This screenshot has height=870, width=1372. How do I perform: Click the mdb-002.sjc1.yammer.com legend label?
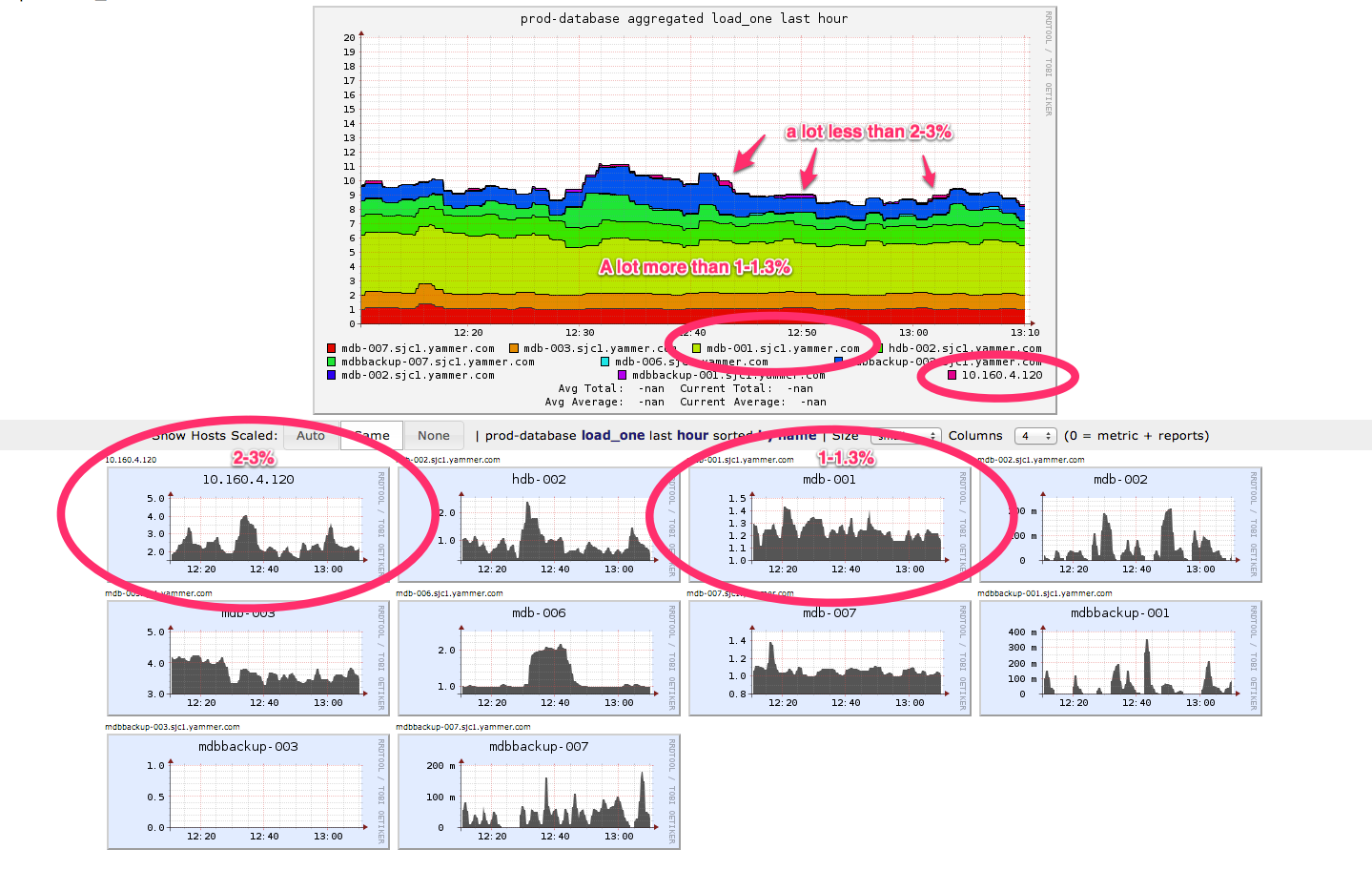click(x=418, y=376)
